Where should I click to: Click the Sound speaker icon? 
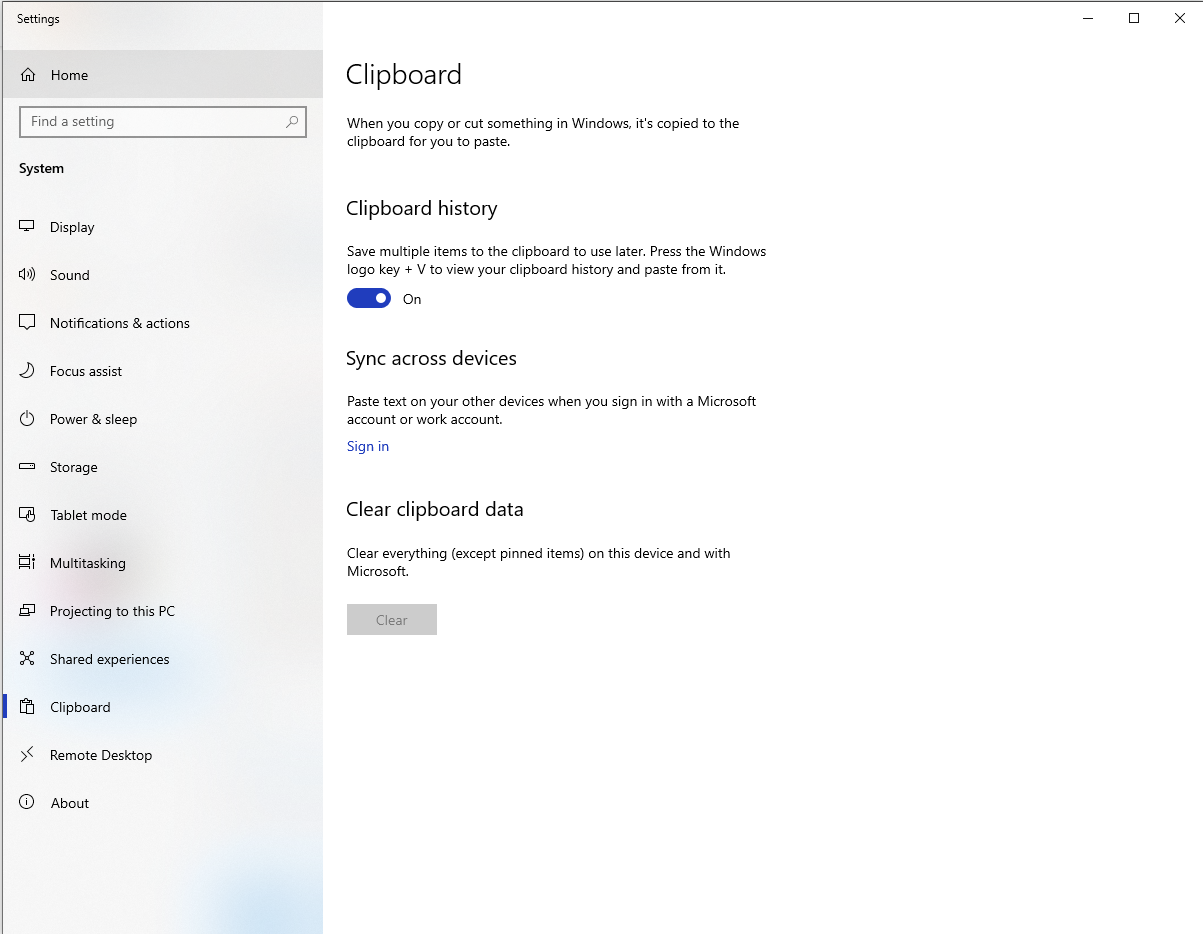pos(27,275)
